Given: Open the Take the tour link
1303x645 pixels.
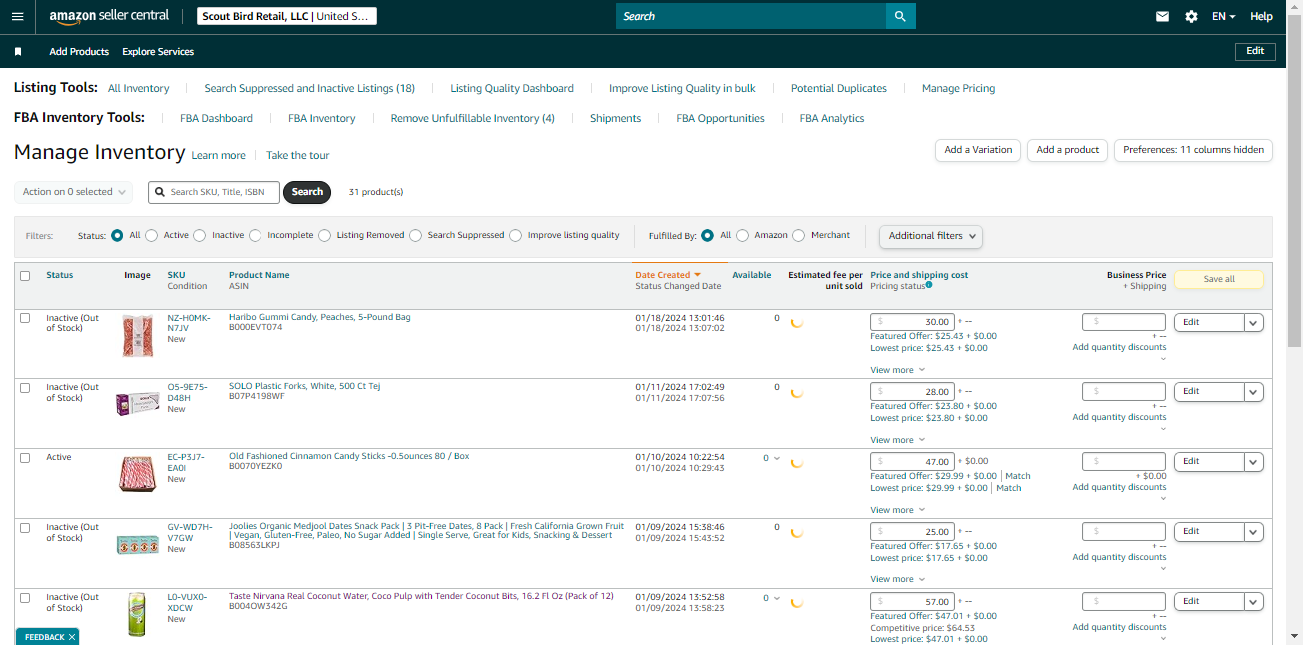Looking at the screenshot, I should click(297, 155).
